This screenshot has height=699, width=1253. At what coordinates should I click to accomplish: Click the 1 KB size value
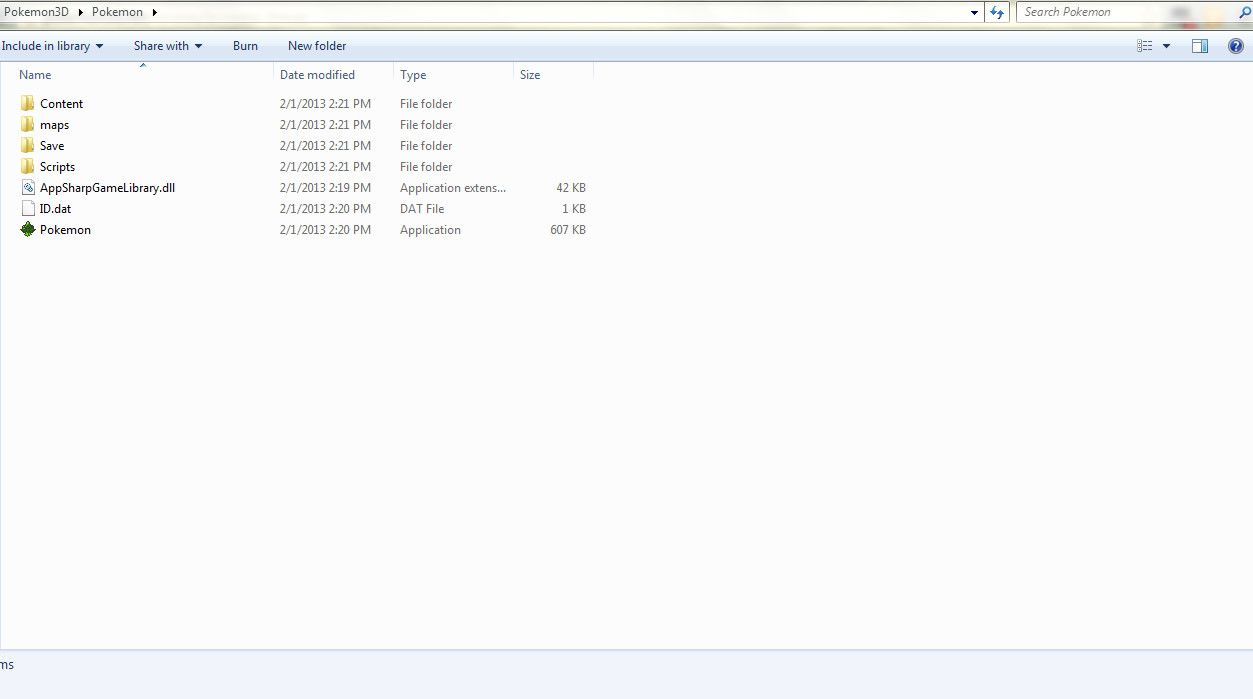[574, 209]
